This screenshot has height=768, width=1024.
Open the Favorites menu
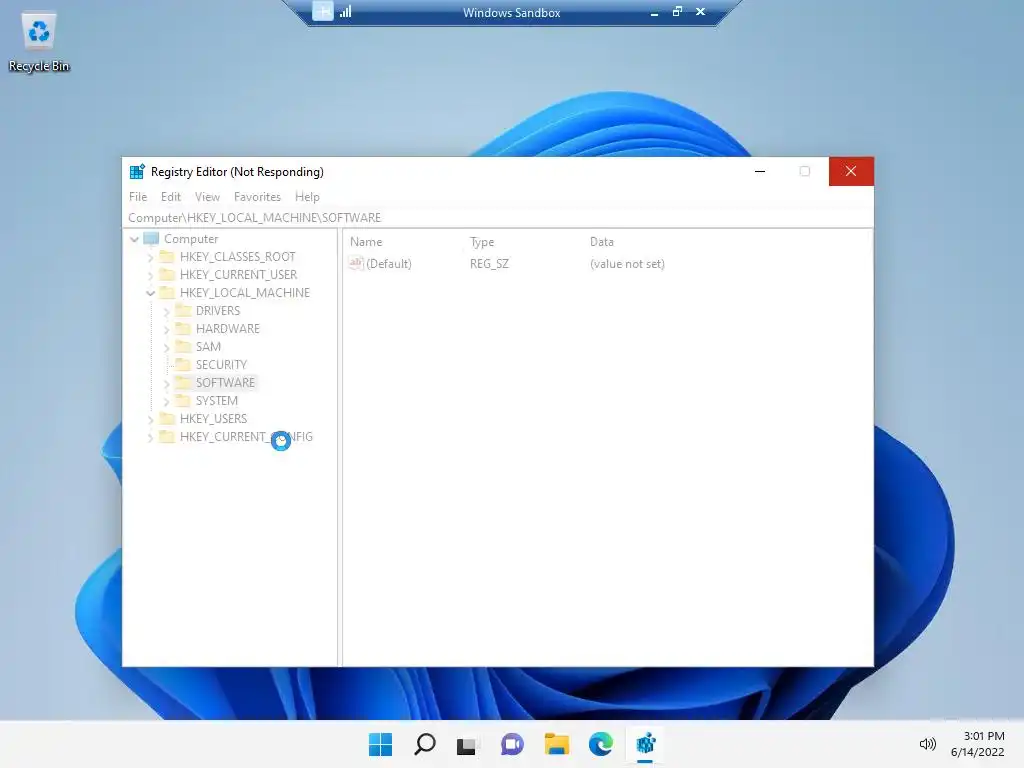[257, 197]
